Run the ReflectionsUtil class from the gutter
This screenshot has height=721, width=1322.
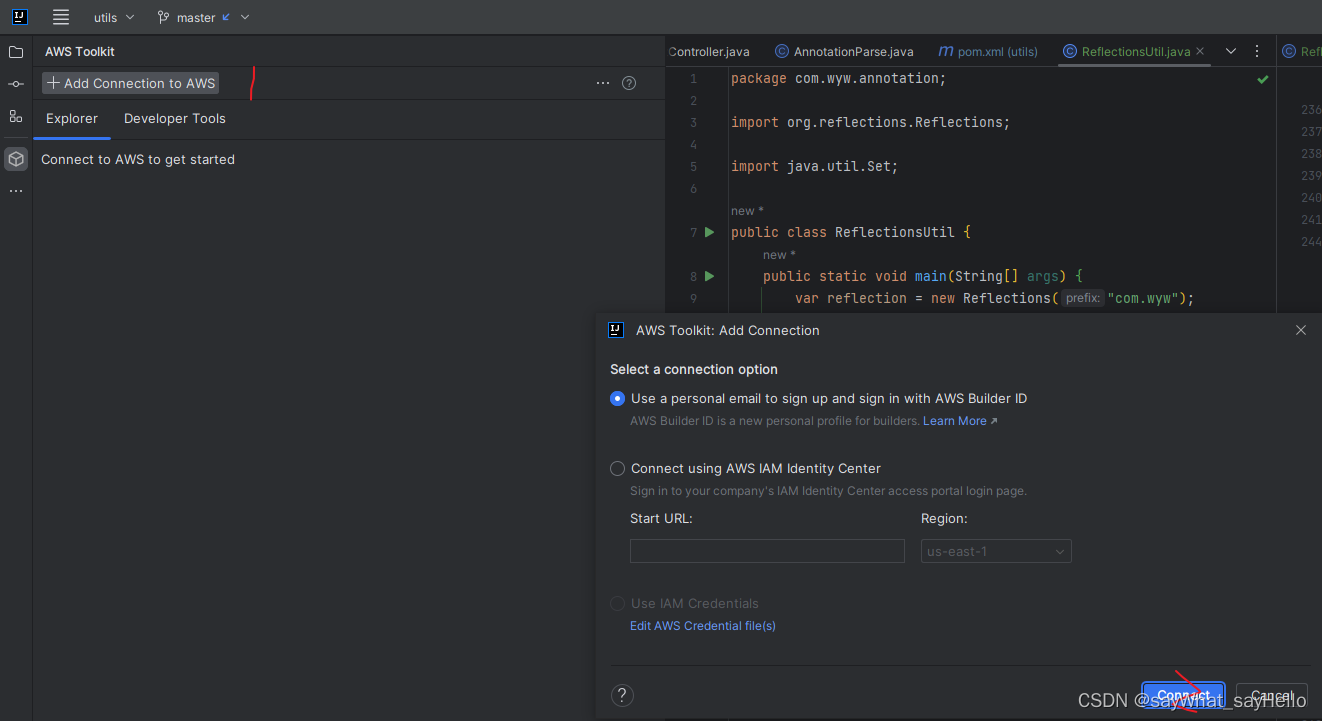tap(710, 232)
